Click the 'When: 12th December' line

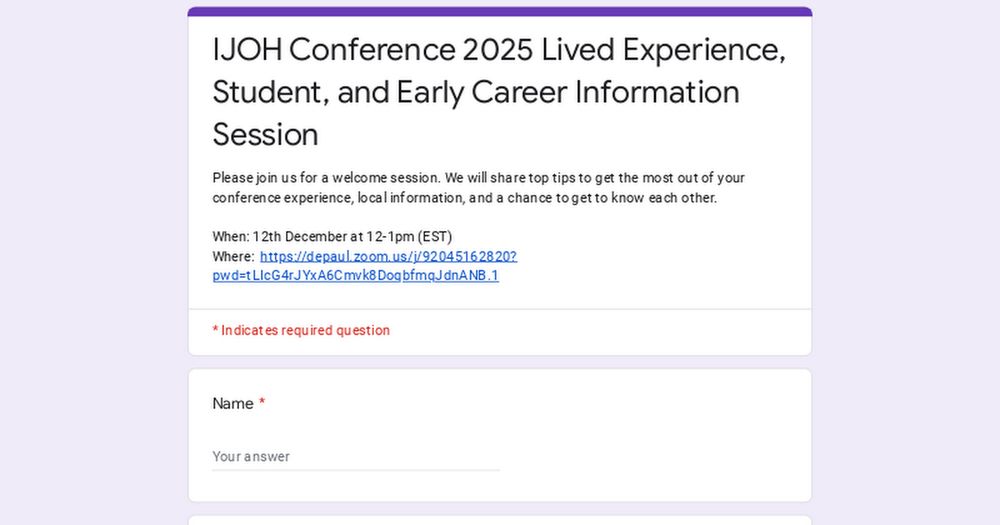tap(332, 237)
